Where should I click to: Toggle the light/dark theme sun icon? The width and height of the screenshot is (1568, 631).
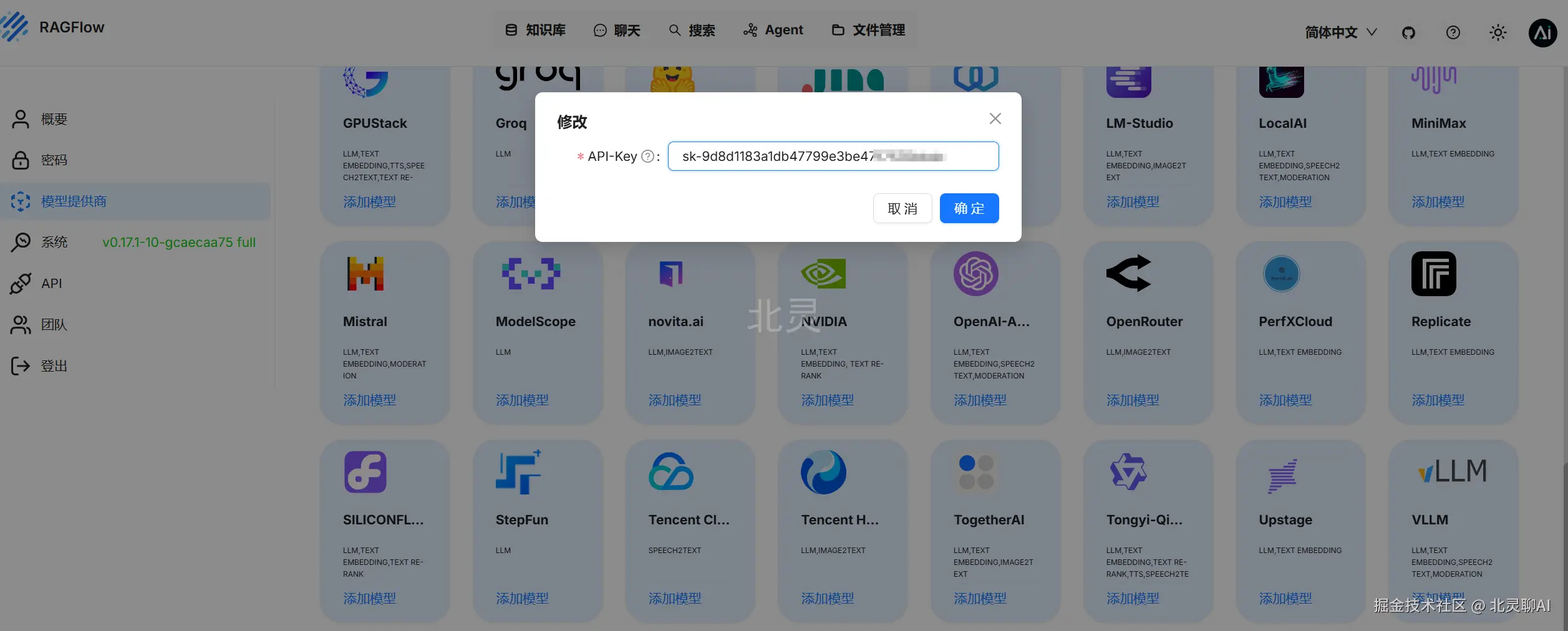(1498, 32)
